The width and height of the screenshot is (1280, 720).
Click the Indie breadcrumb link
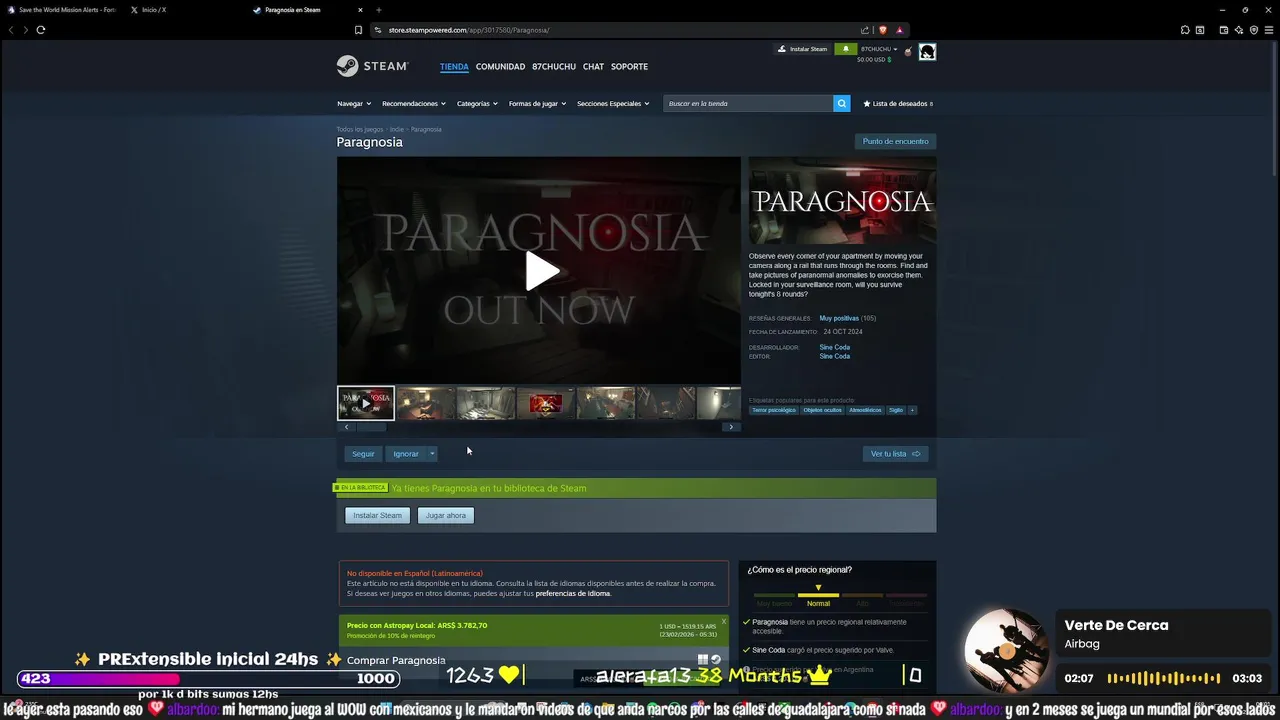(x=397, y=129)
